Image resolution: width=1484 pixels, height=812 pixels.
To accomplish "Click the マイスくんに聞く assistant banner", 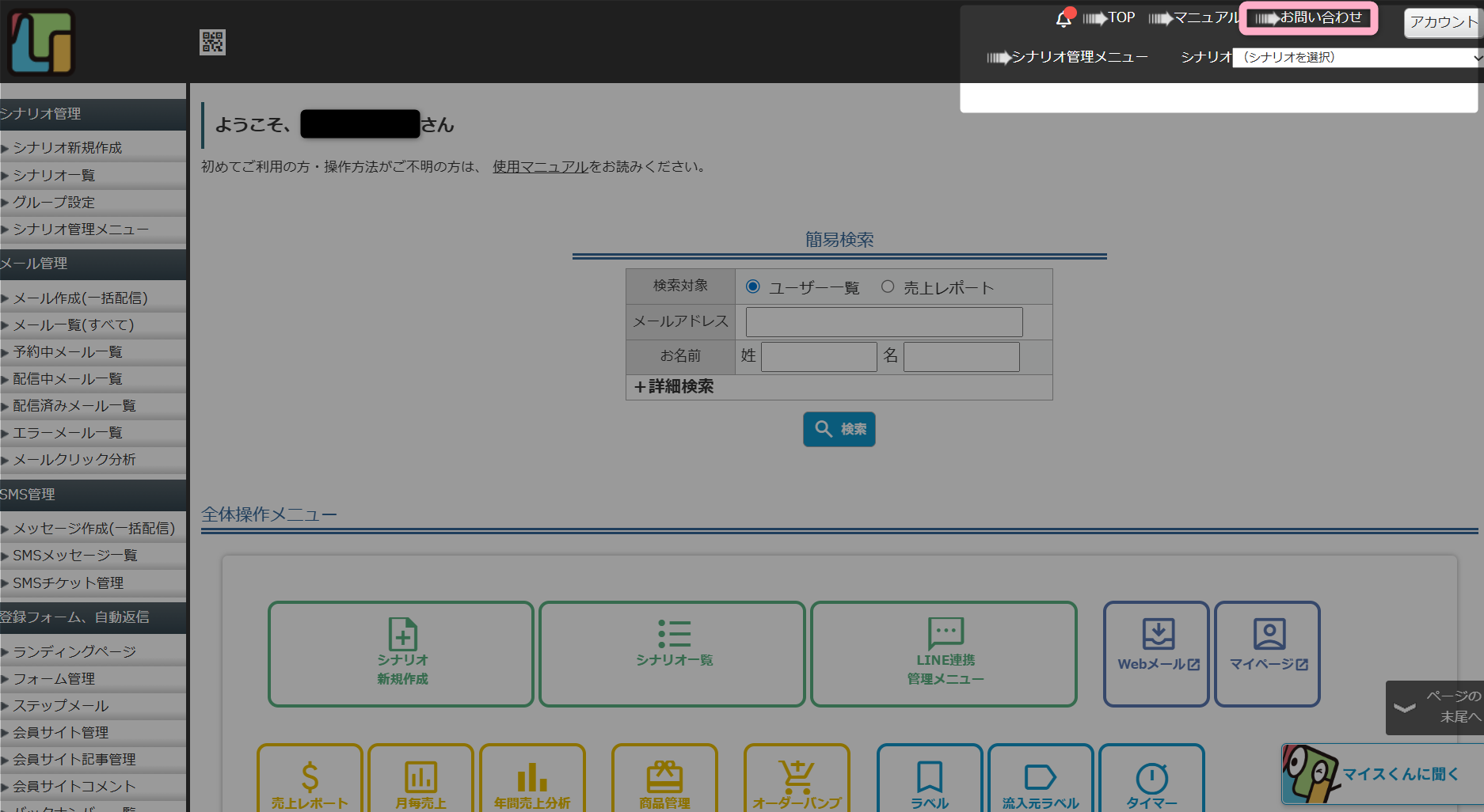I will click(1381, 774).
